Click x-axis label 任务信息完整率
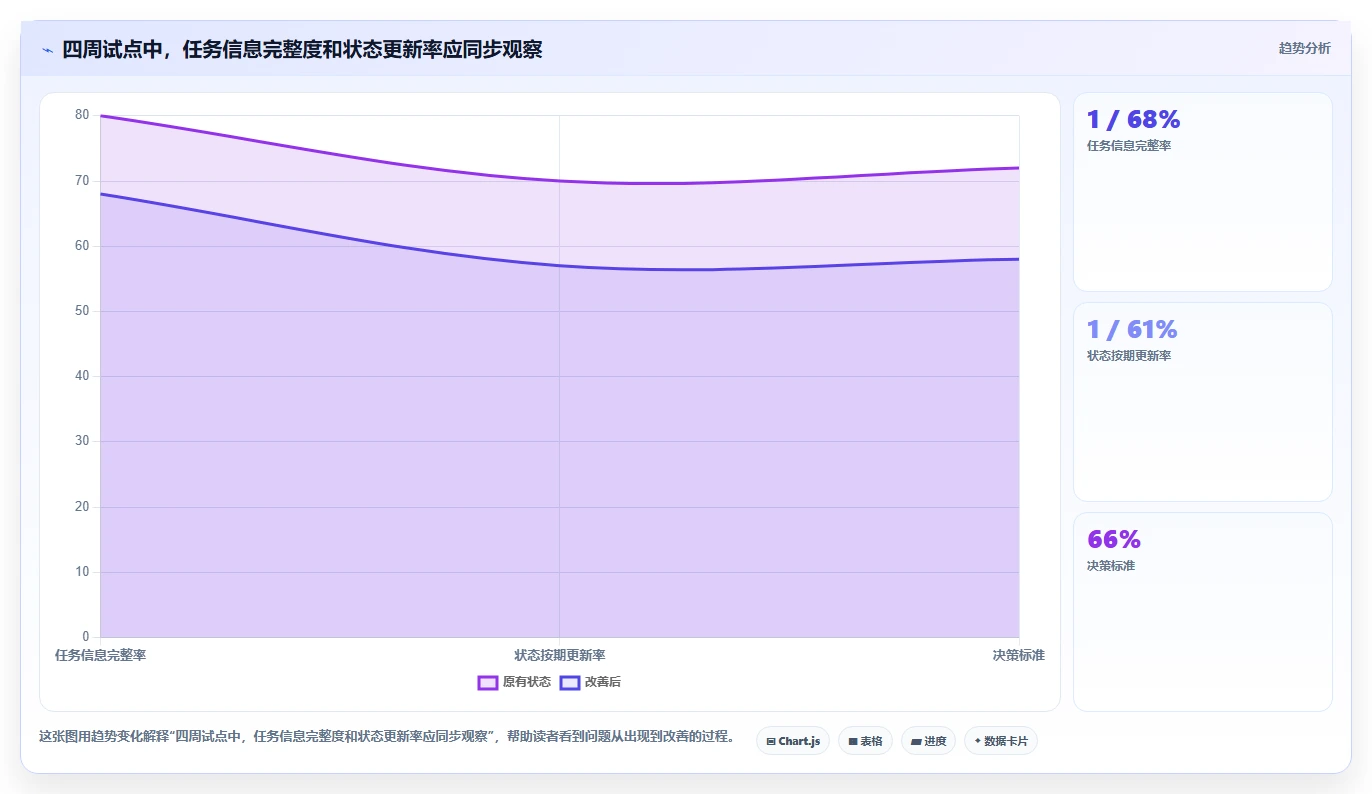The height and width of the screenshot is (794, 1372). (x=100, y=656)
